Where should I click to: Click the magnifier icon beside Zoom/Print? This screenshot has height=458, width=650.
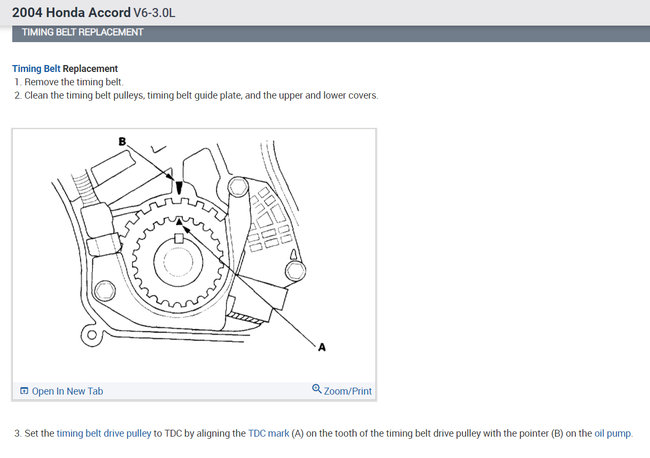click(317, 389)
